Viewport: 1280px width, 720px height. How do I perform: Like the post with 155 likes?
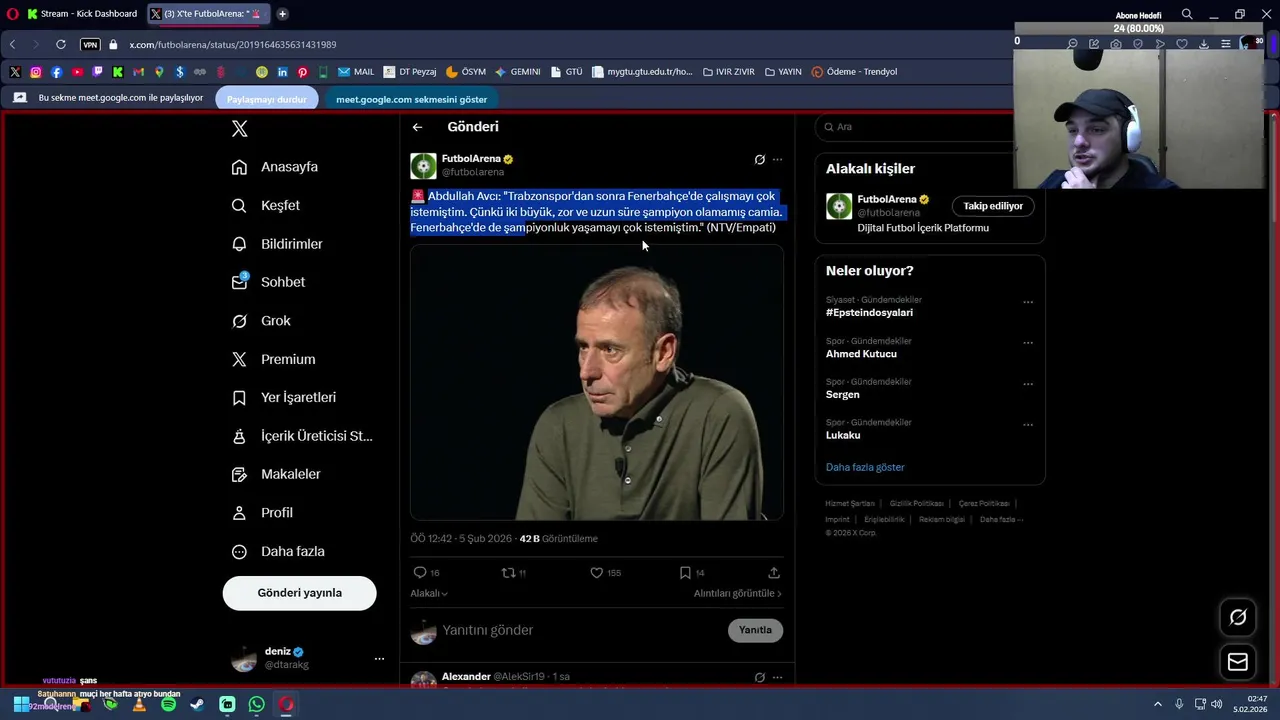click(x=597, y=573)
